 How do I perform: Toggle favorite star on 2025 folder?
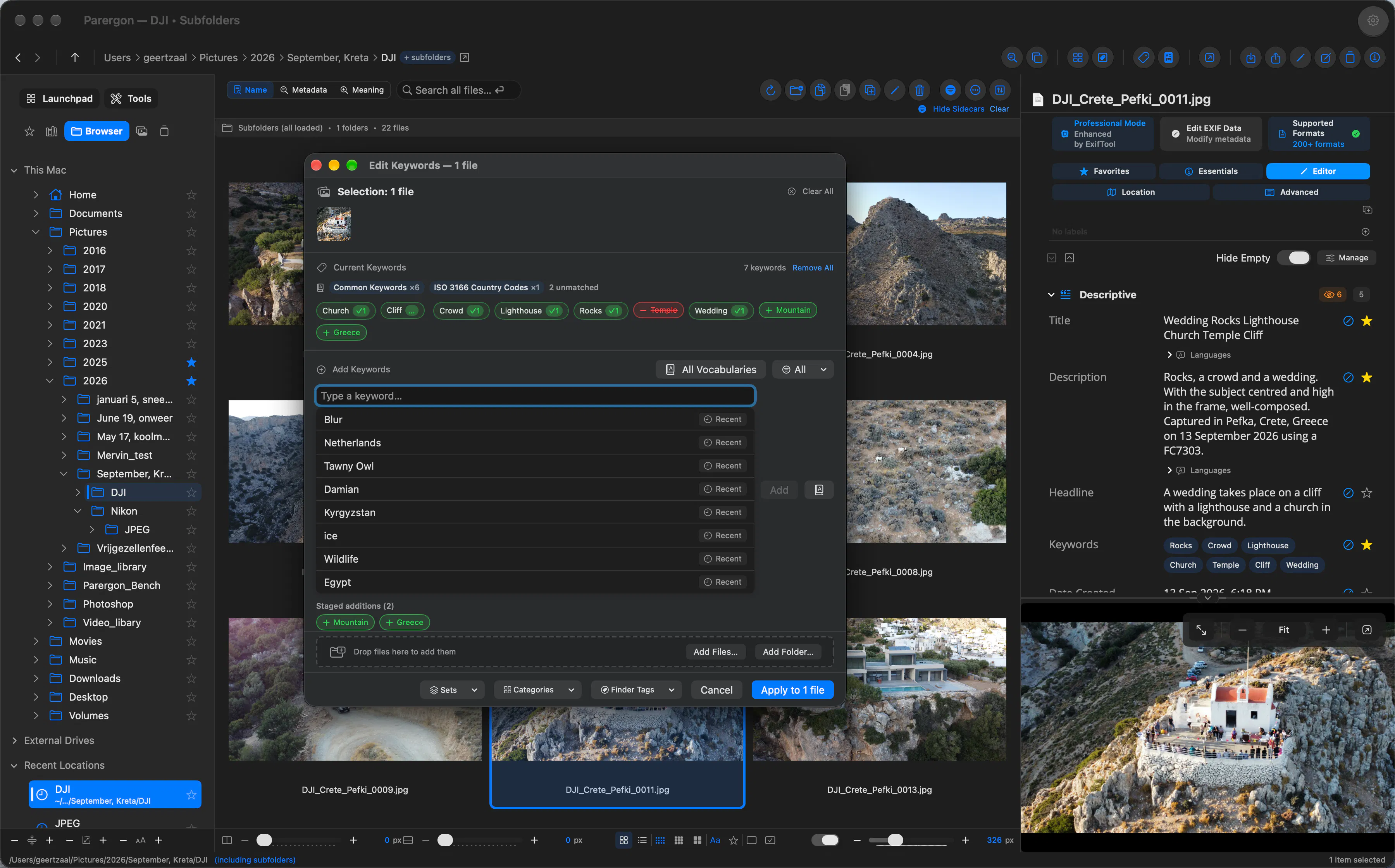191,362
